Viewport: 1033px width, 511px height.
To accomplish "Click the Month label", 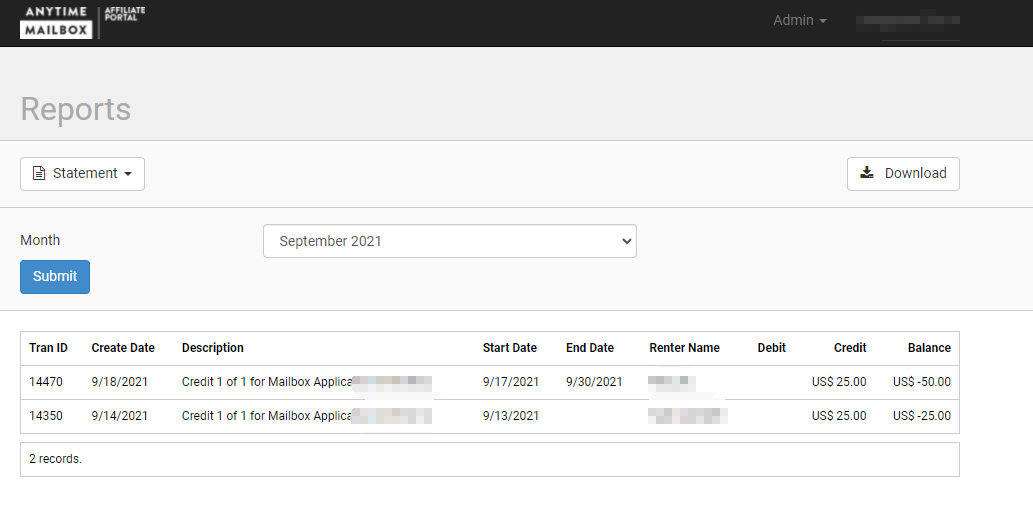I will coord(40,240).
